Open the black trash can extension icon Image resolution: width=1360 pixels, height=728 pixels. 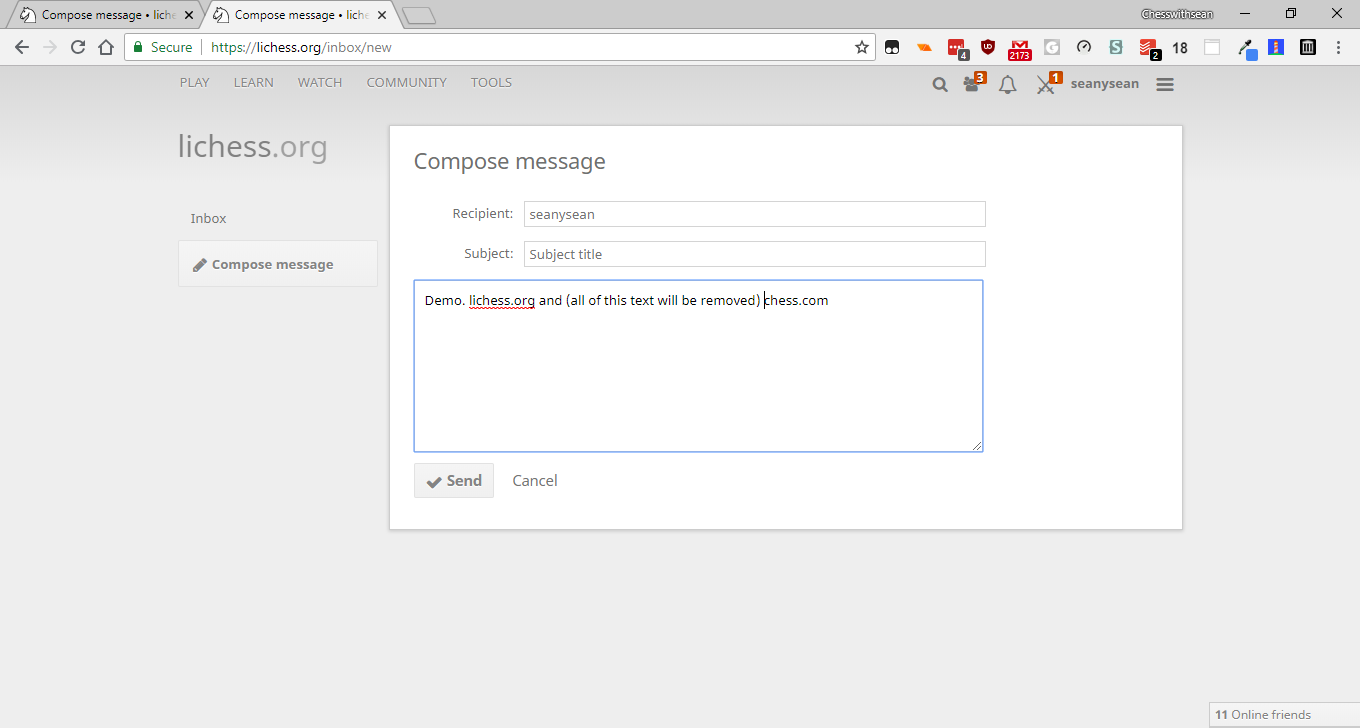coord(1308,47)
